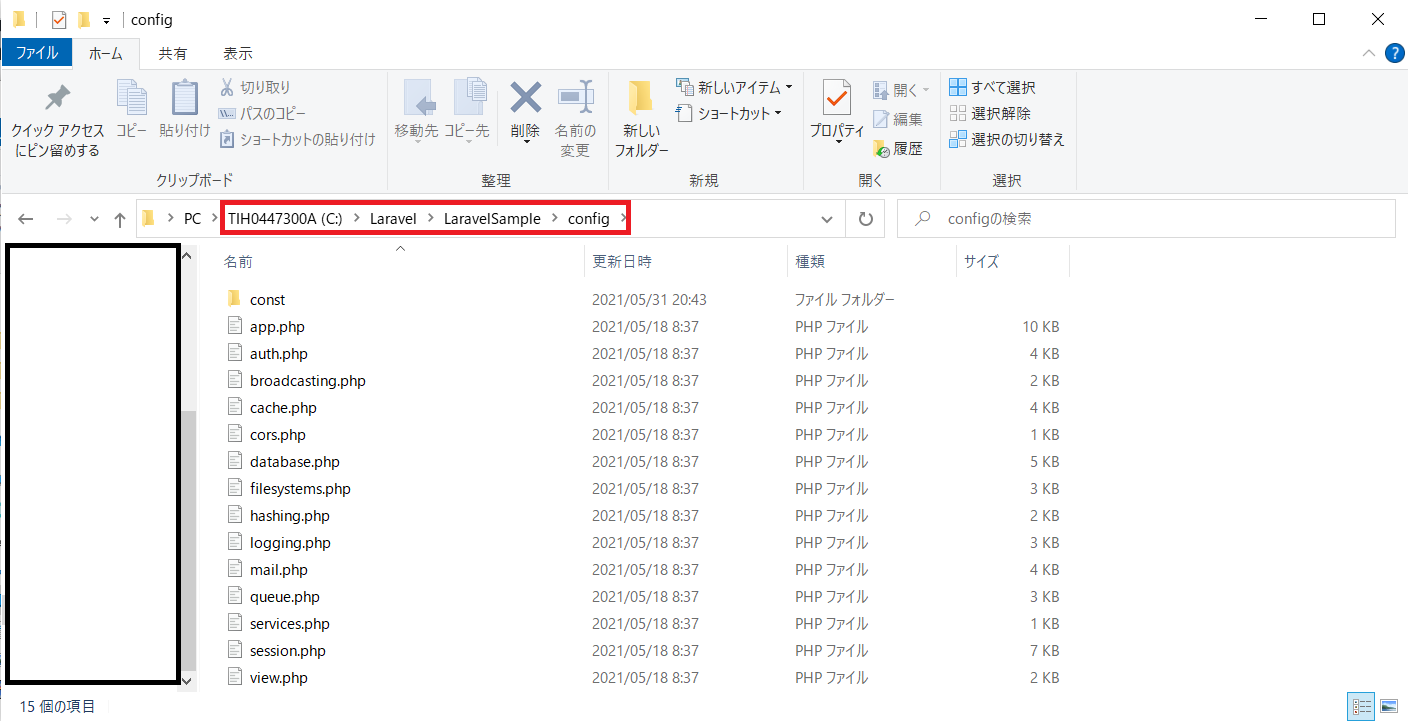The height and width of the screenshot is (721, 1409).
Task: Click the Refresh button beside address bar
Action: click(866, 219)
